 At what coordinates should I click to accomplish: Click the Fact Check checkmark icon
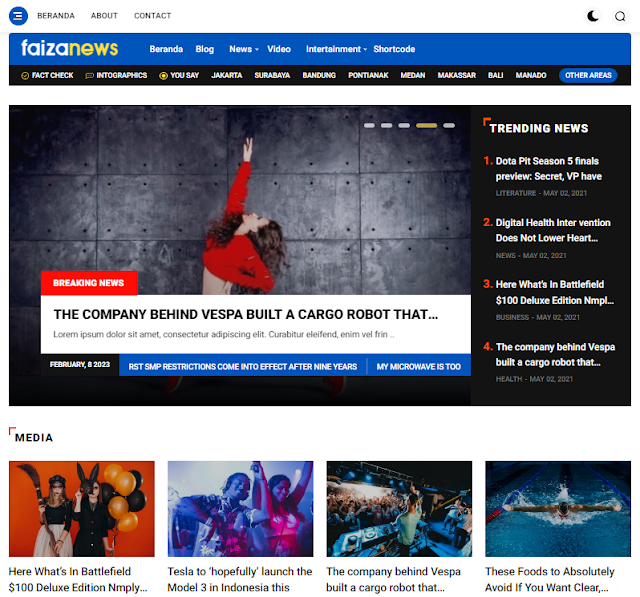click(25, 75)
